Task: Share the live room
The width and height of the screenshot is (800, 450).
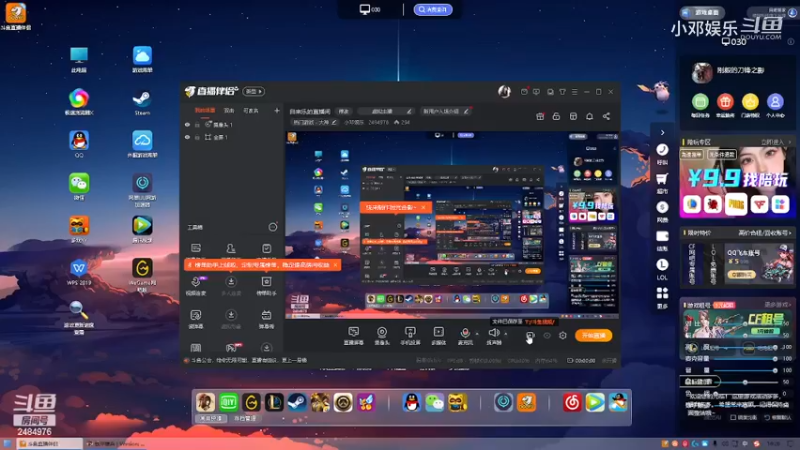Action: [606, 116]
